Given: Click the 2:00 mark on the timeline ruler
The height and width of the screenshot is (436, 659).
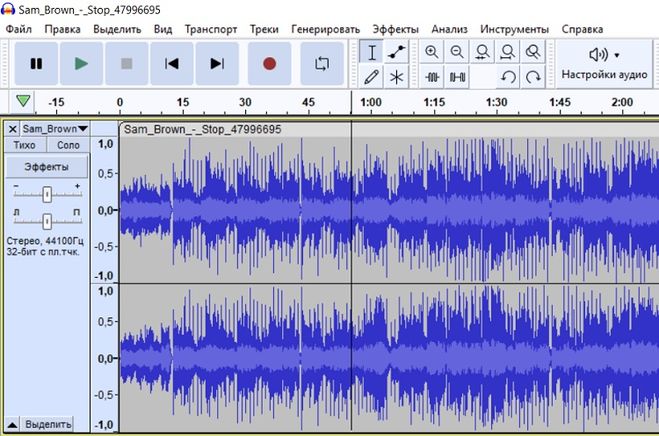Looking at the screenshot, I should click(x=622, y=102).
